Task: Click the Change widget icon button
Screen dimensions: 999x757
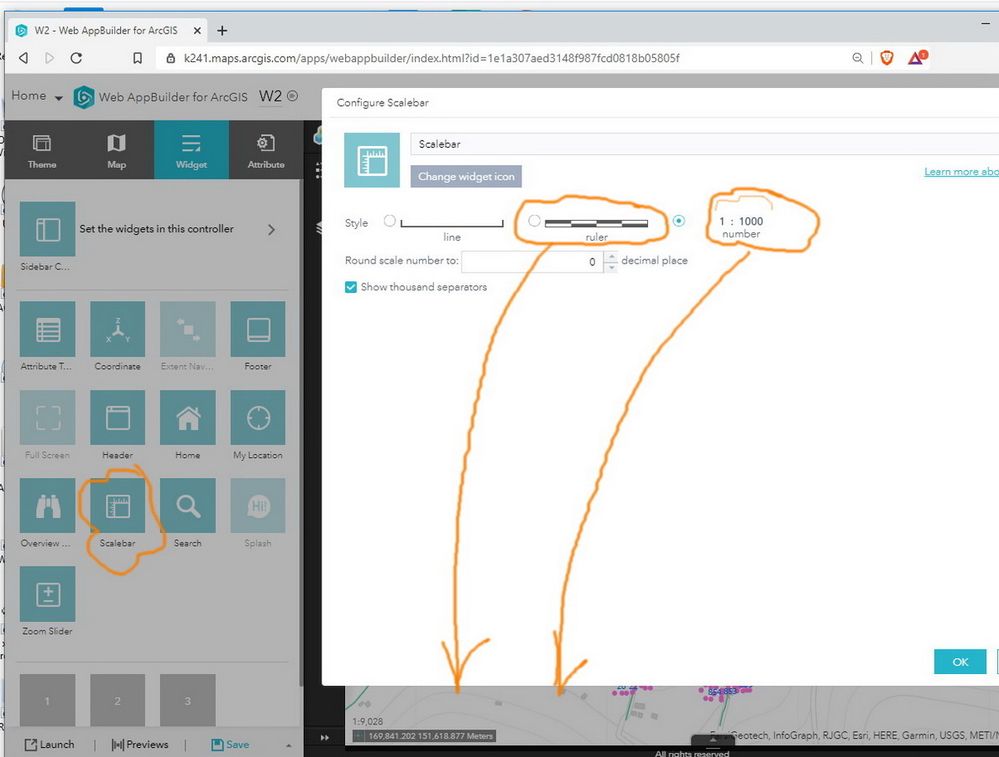Action: point(466,177)
